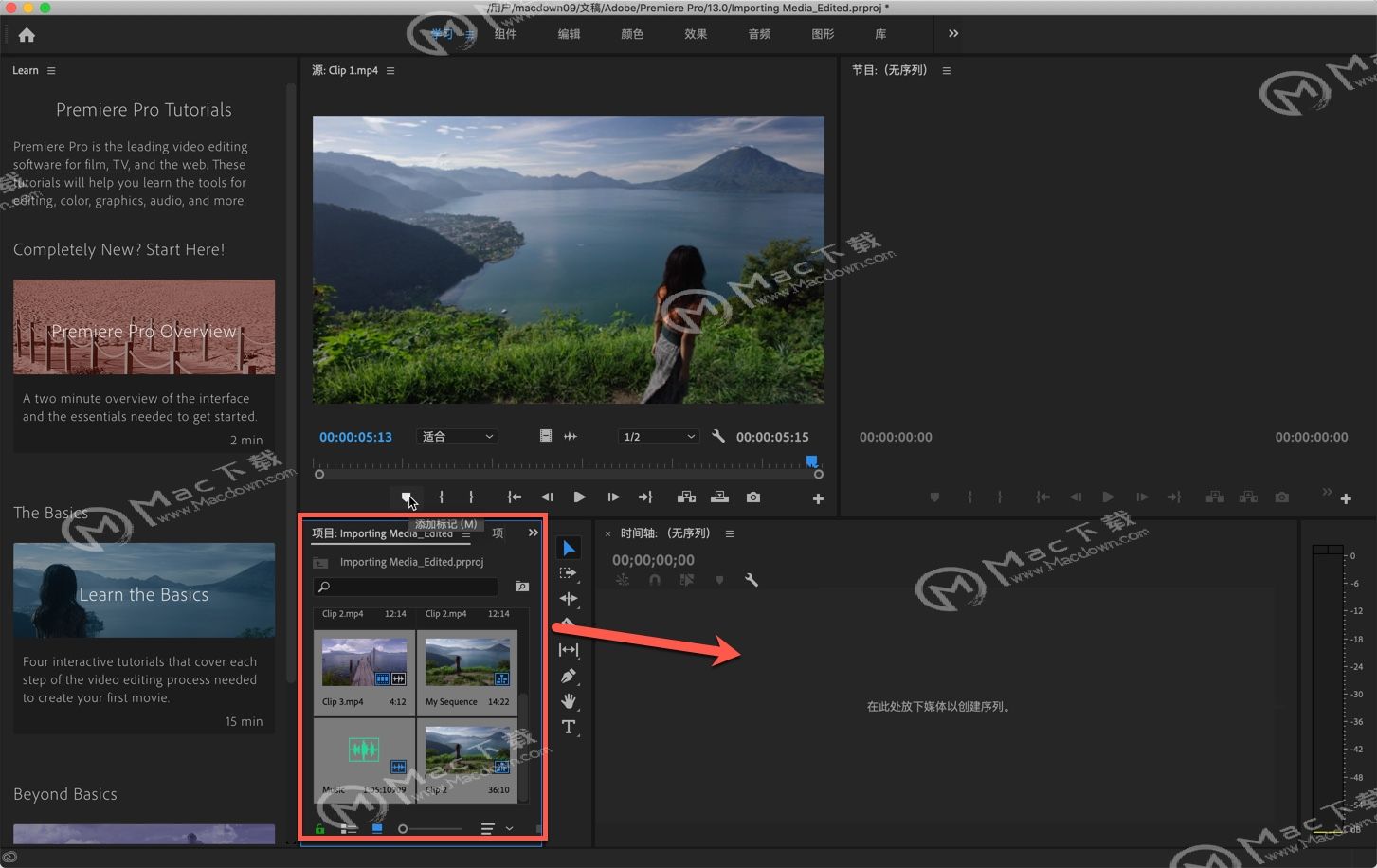Switch to the 库 workspace
Screen dimensions: 1377x868
[x=880, y=34]
